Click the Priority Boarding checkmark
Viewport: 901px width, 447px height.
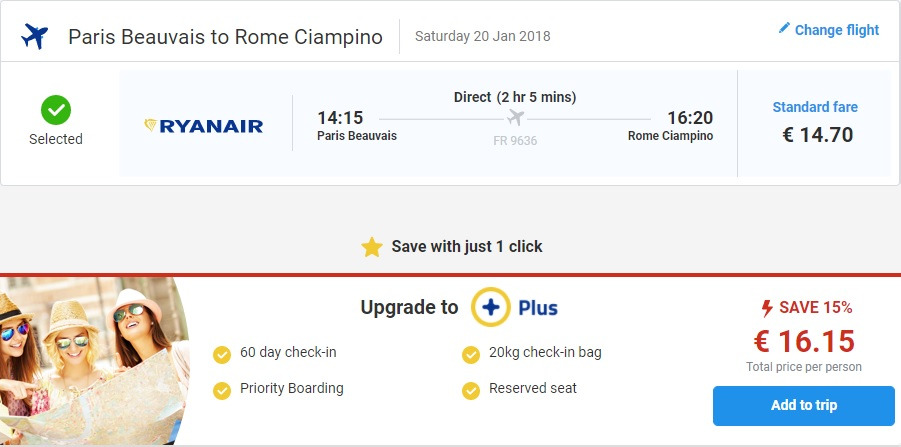click(222, 389)
